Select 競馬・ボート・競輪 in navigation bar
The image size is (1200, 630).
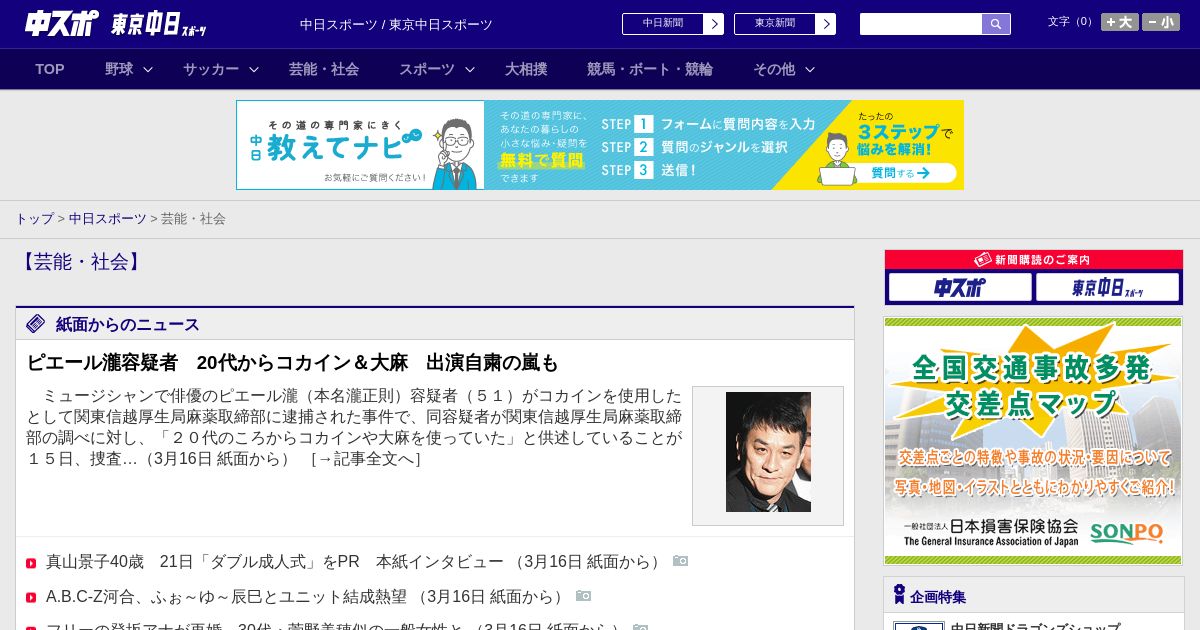click(x=650, y=69)
